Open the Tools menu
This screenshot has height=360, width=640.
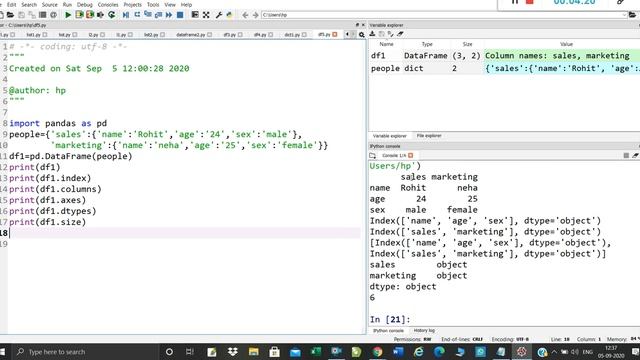(x=153, y=4)
